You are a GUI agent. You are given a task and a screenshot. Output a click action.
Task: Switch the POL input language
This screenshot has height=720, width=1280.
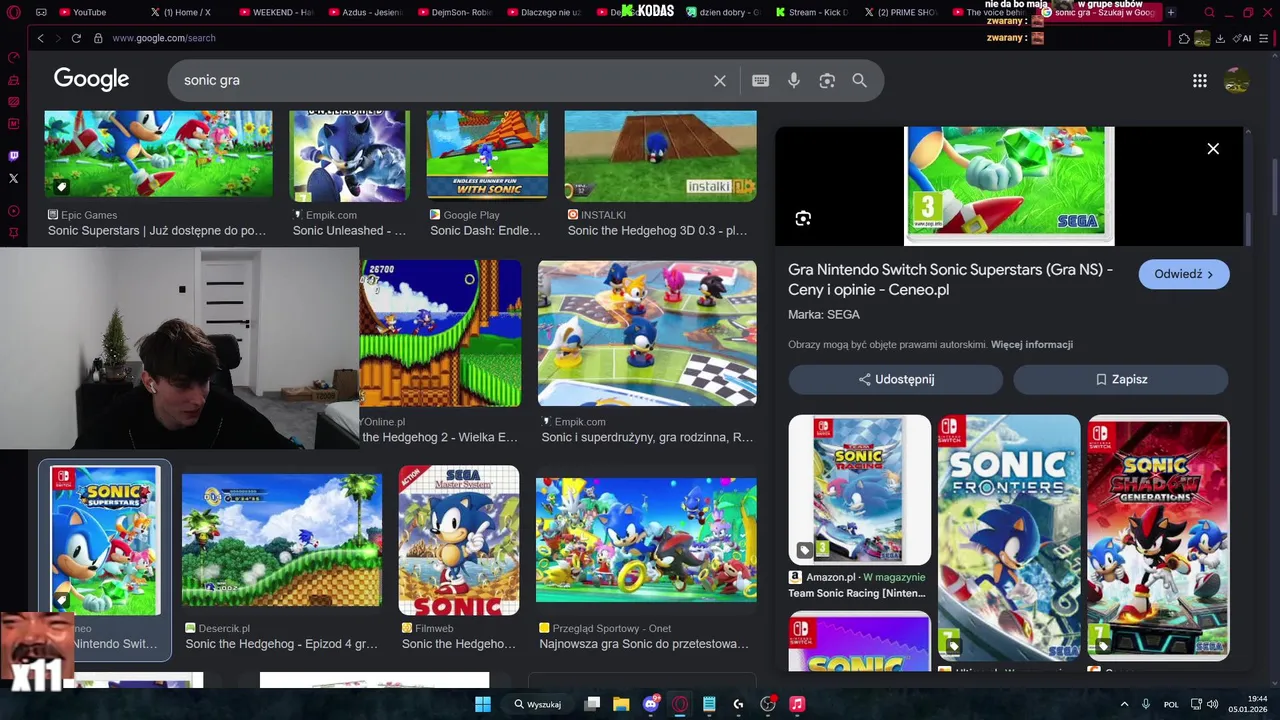point(1171,704)
